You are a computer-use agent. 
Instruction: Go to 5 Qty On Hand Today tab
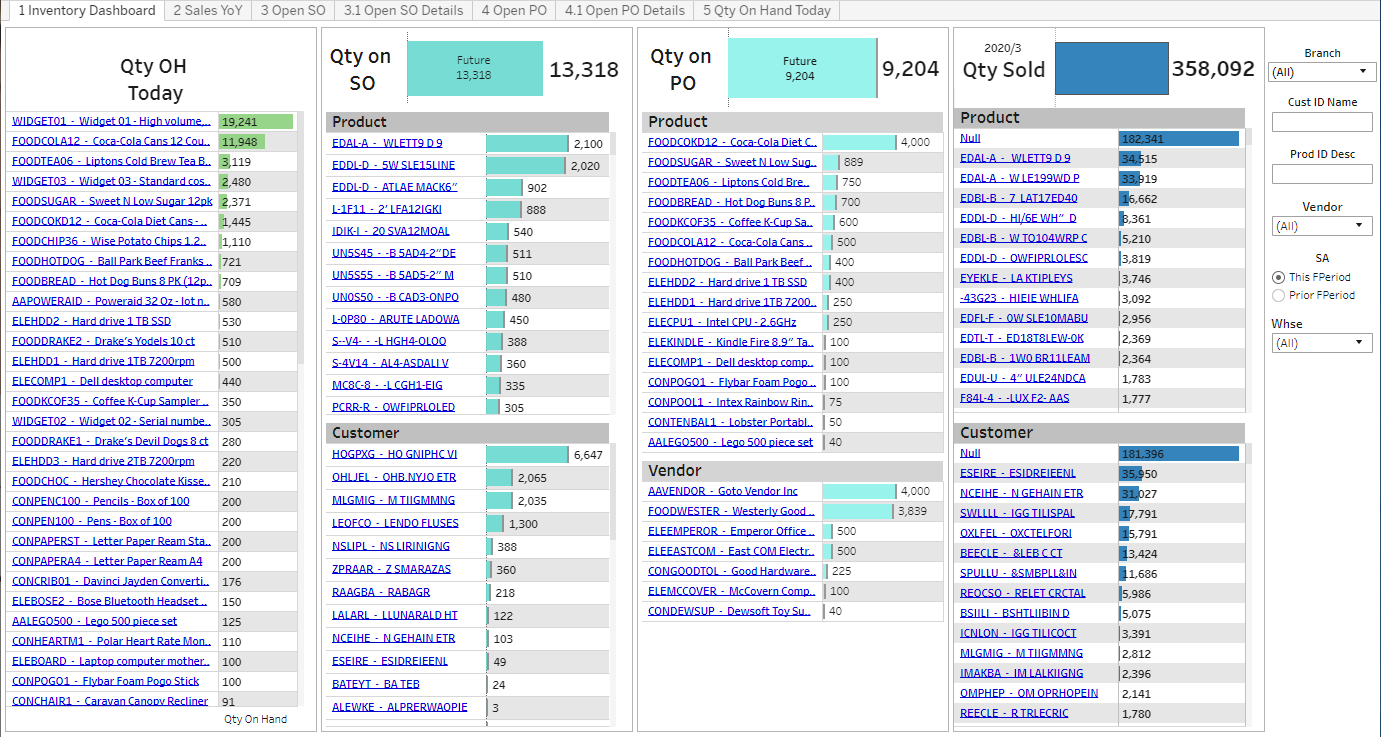tap(766, 10)
